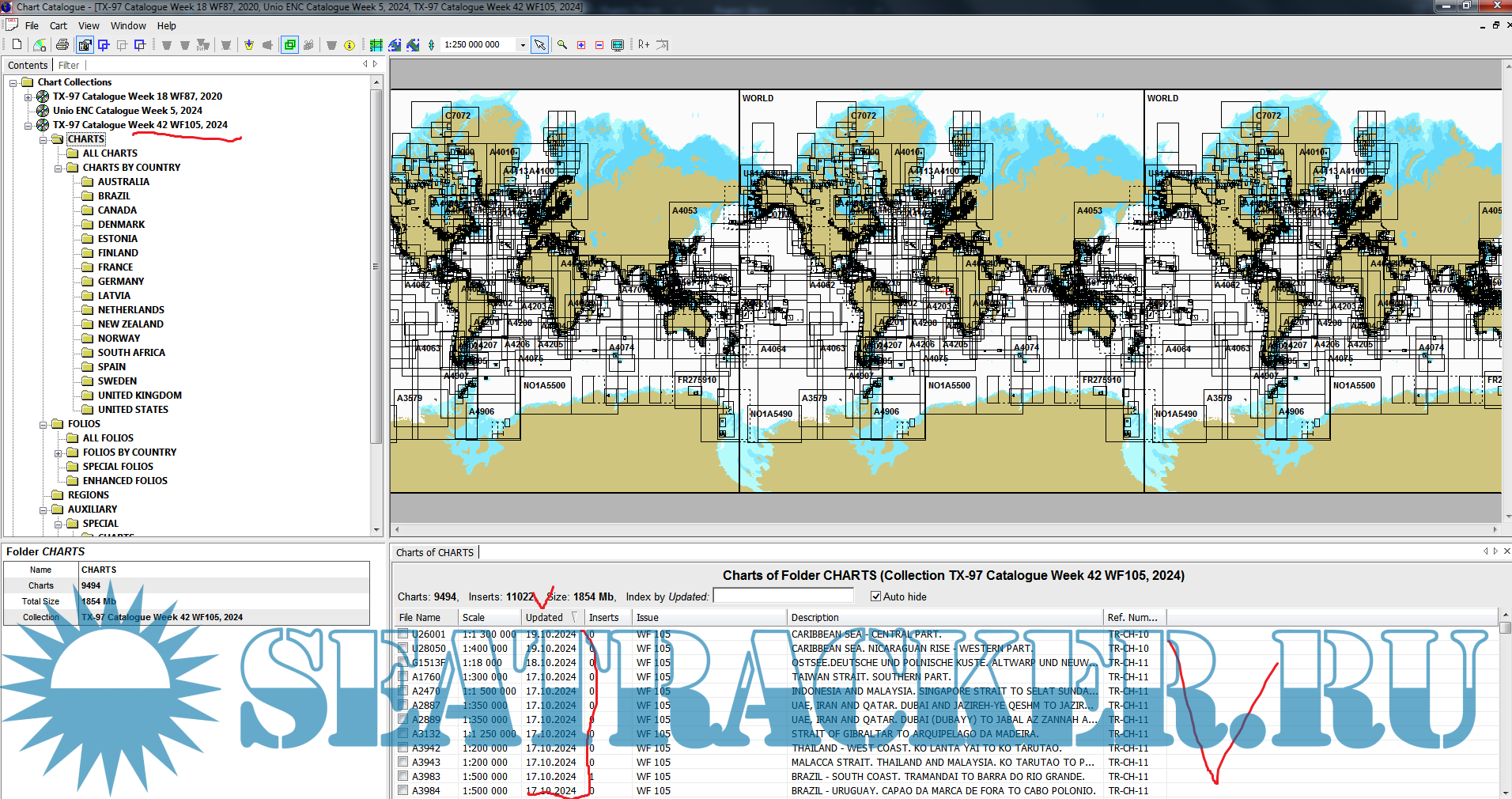This screenshot has height=799, width=1512.
Task: Open the Cart menu
Action: pyautogui.click(x=58, y=25)
